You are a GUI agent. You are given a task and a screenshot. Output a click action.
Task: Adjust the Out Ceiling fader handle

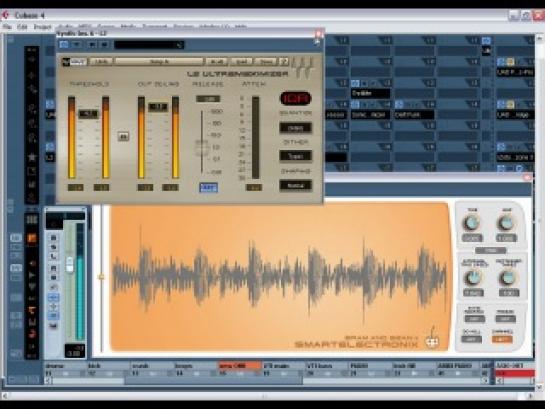click(158, 107)
